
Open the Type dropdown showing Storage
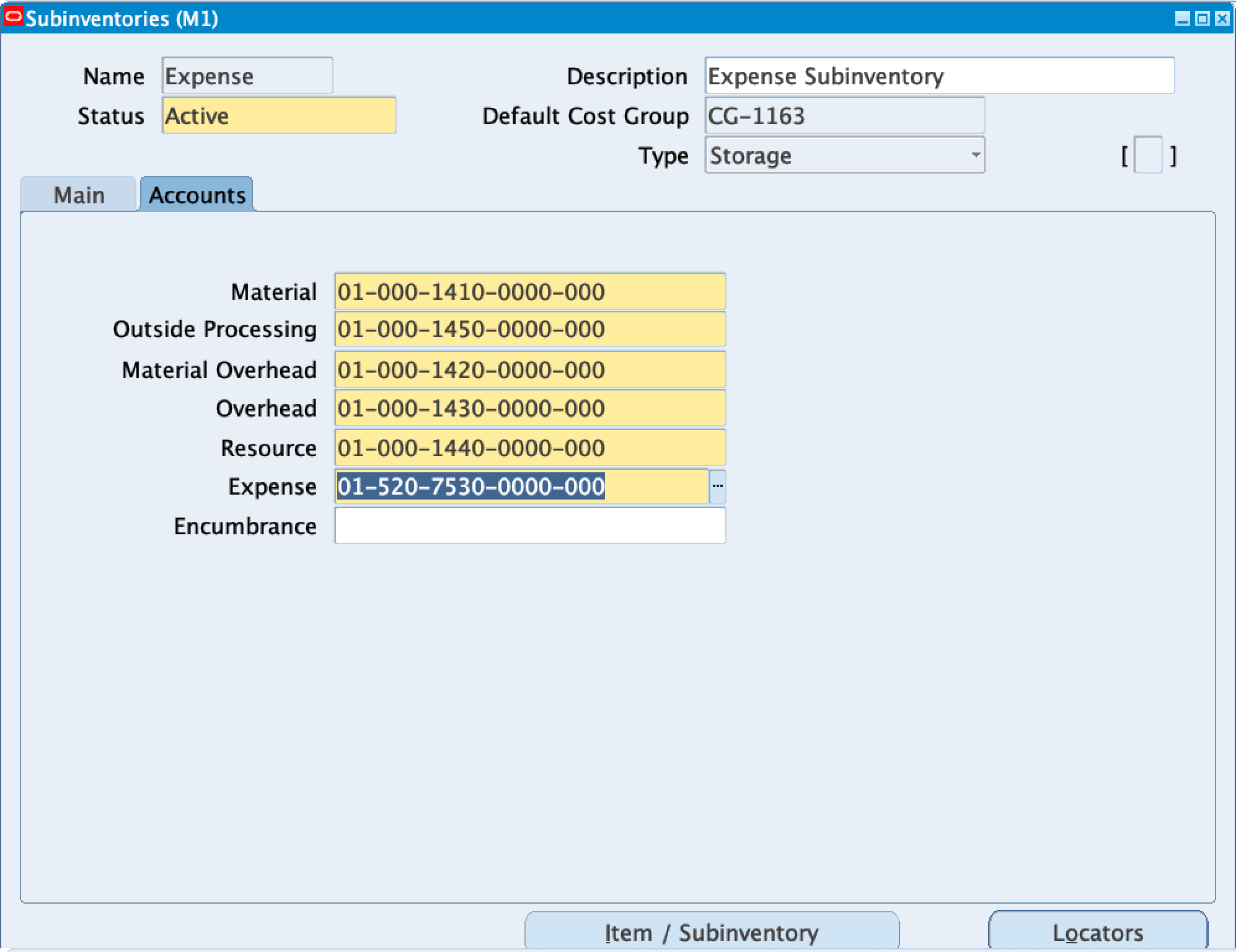tap(974, 155)
